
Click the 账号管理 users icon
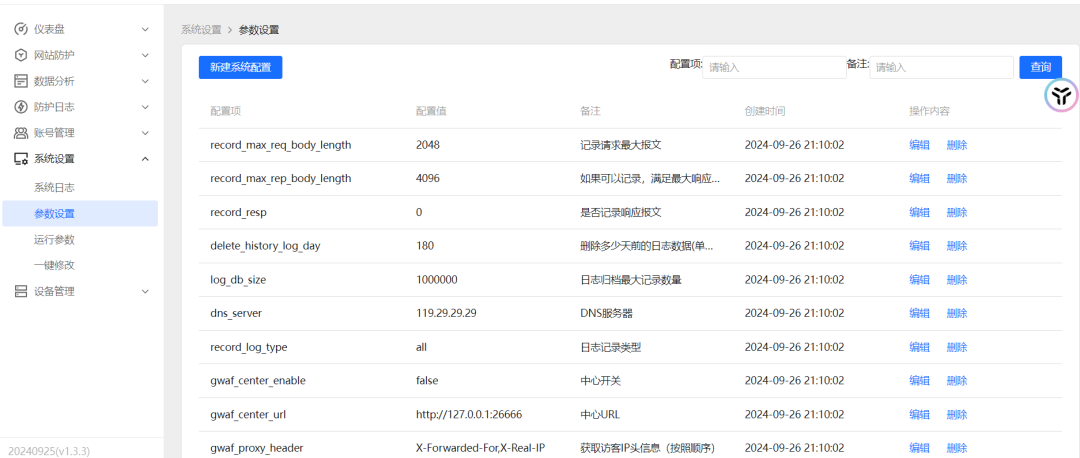click(x=20, y=133)
